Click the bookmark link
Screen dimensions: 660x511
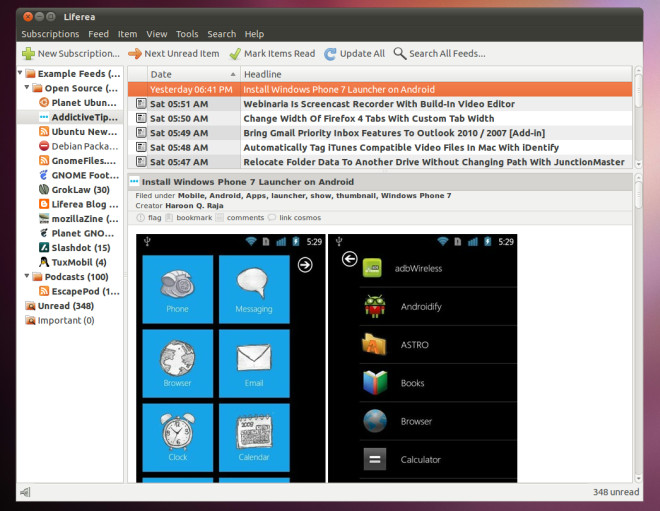pos(194,218)
